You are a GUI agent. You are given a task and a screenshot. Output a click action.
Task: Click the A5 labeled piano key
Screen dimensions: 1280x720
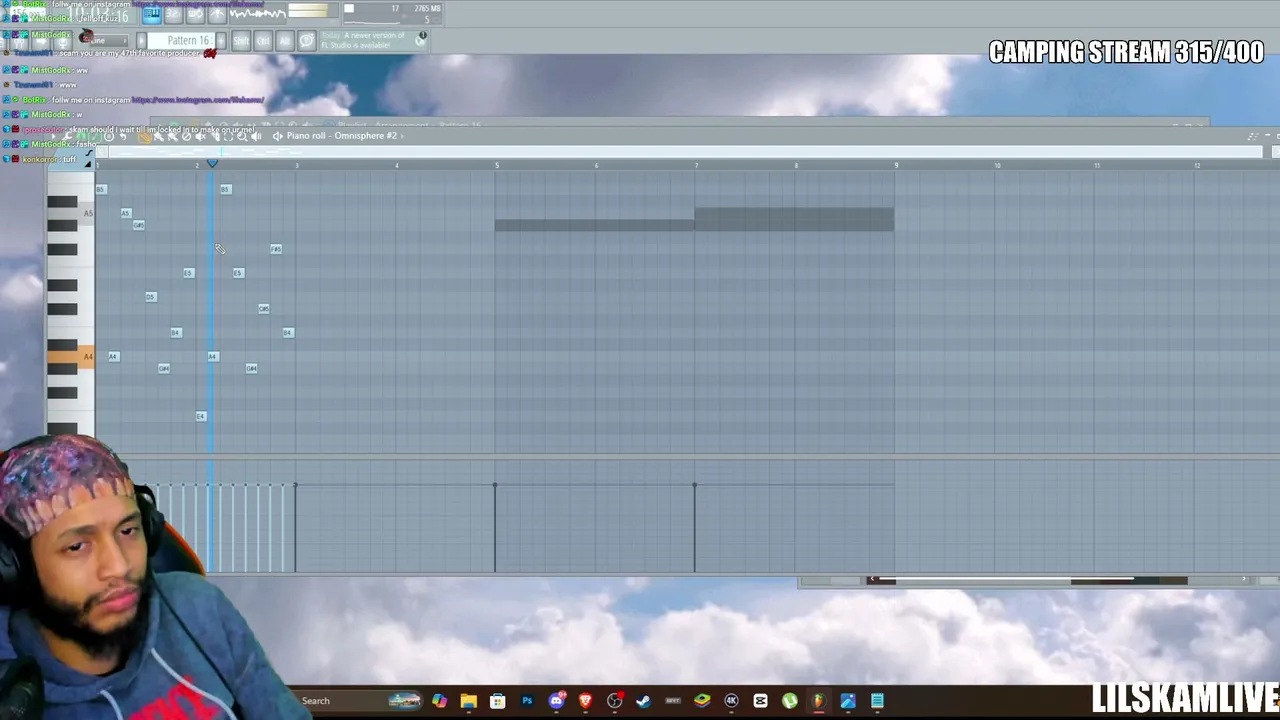click(71, 213)
